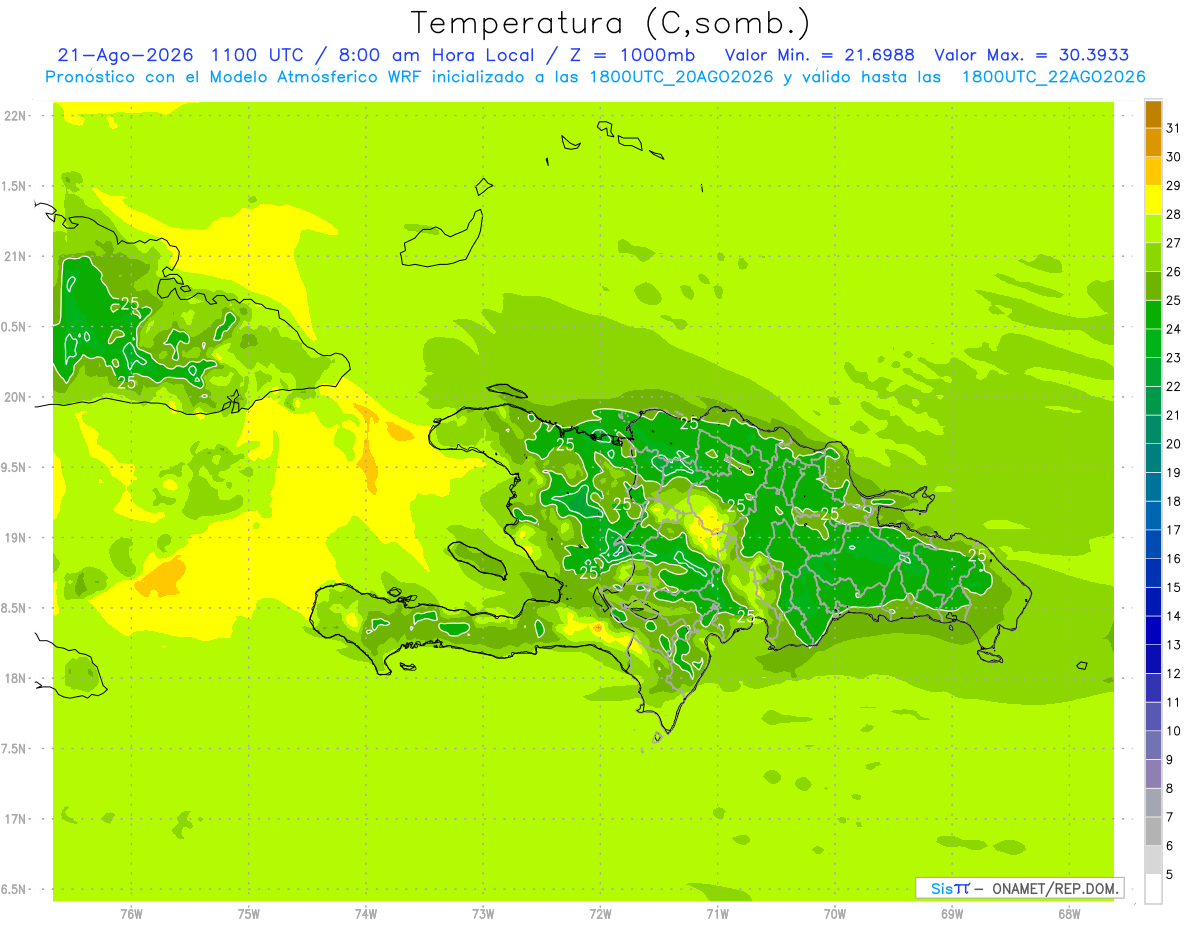Click the 1800UTC_22AGO2026 validity text
This screenshot has height=927, width=1200.
[1053, 77]
